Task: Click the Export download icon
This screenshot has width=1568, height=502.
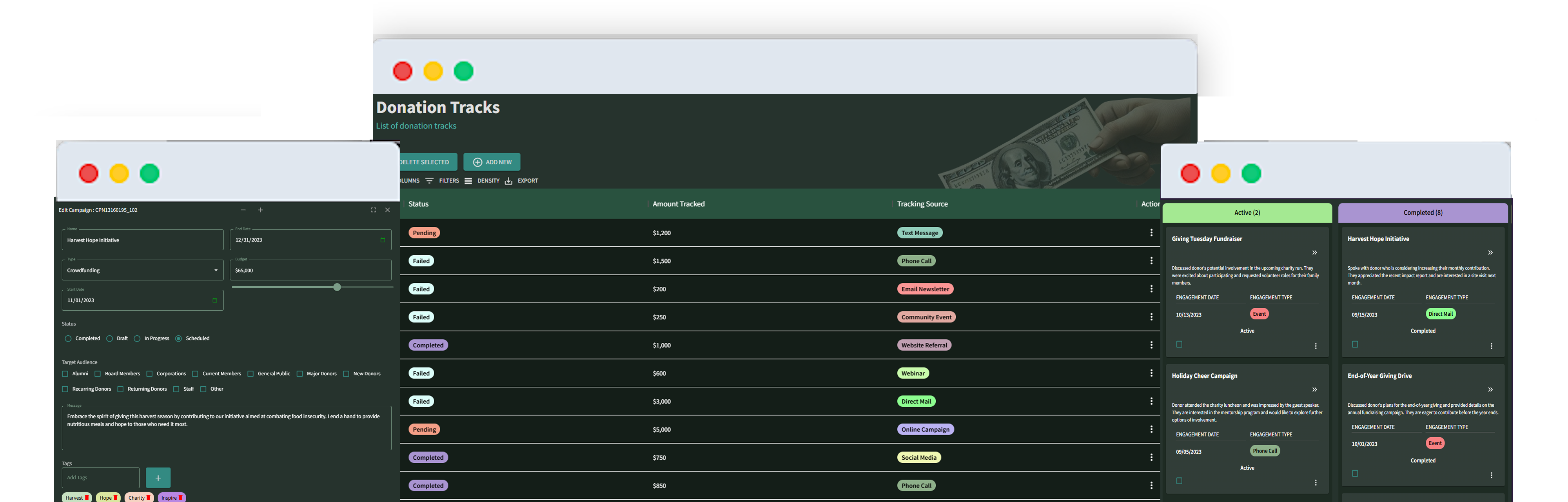Action: [508, 180]
